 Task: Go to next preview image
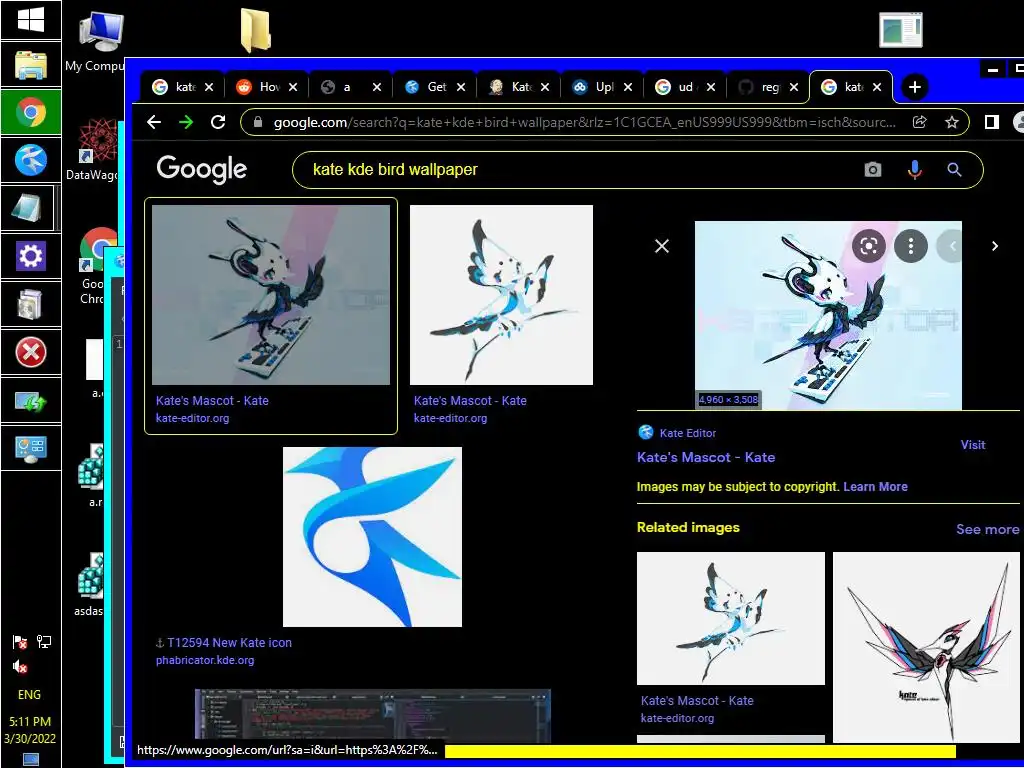[995, 246]
